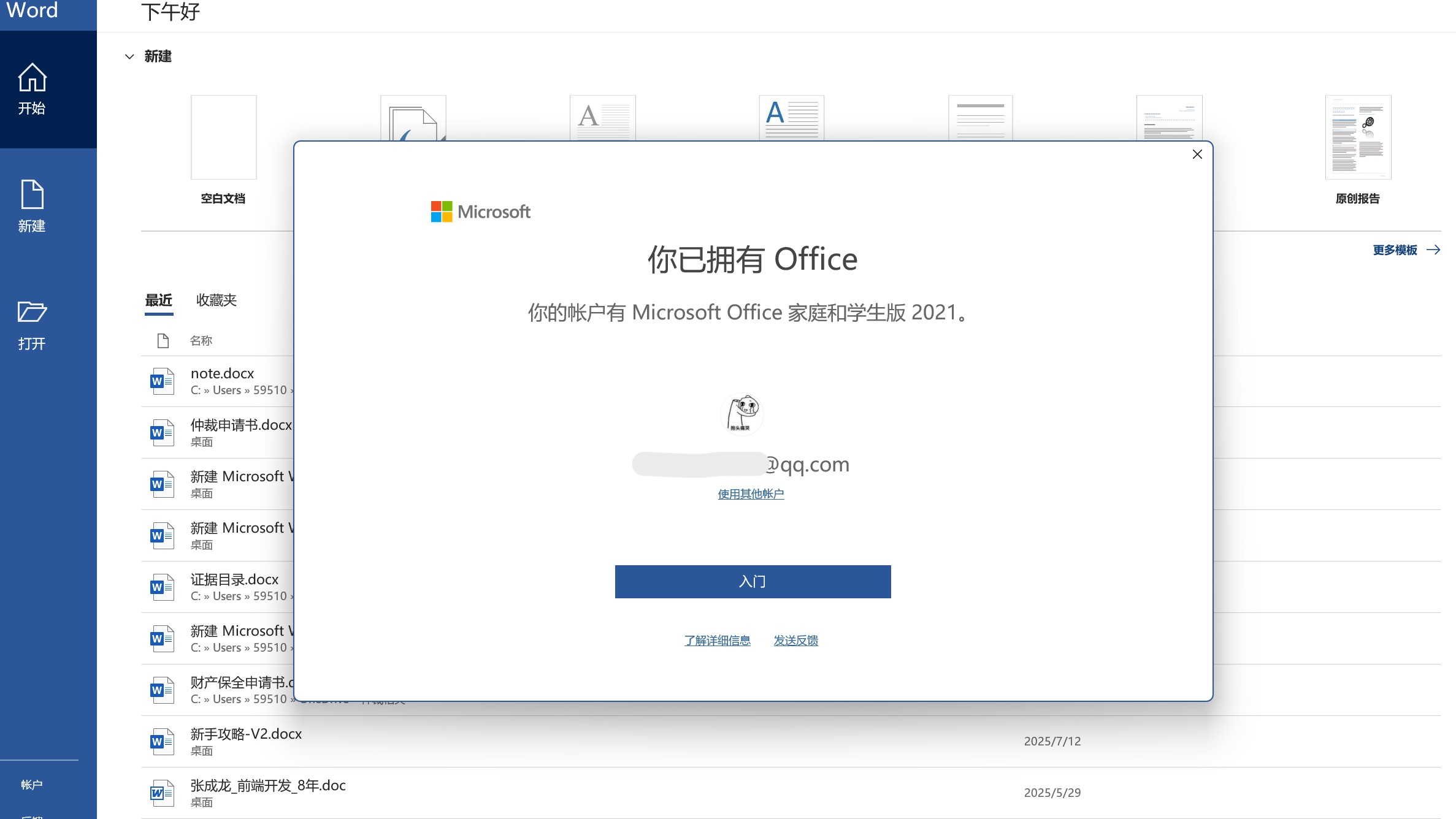This screenshot has width=1456, height=819.
Task: Click the Word icon for note.docx
Action: pos(163,381)
